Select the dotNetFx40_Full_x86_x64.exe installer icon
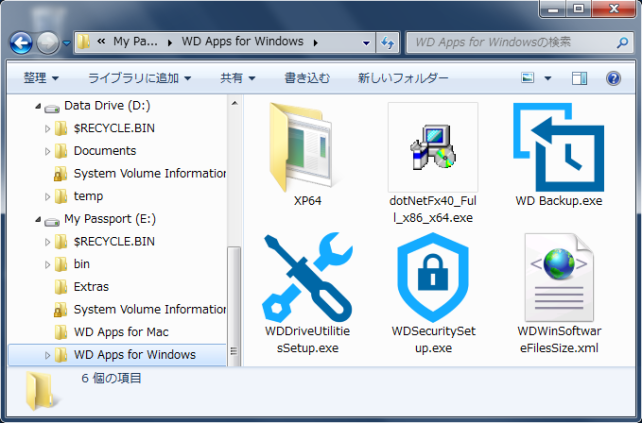 (433, 147)
